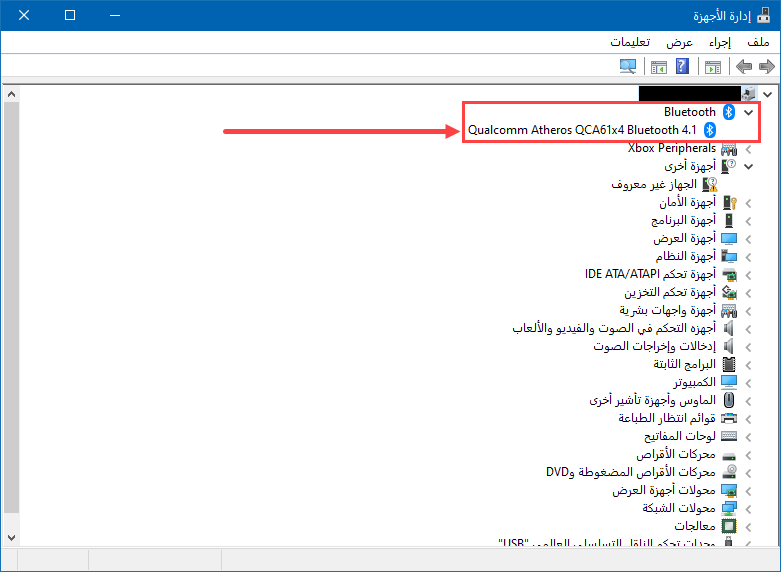Viewport: 781px width, 572px height.
Task: Click the أجهزة البرنامج device icon
Action: [x=729, y=221]
